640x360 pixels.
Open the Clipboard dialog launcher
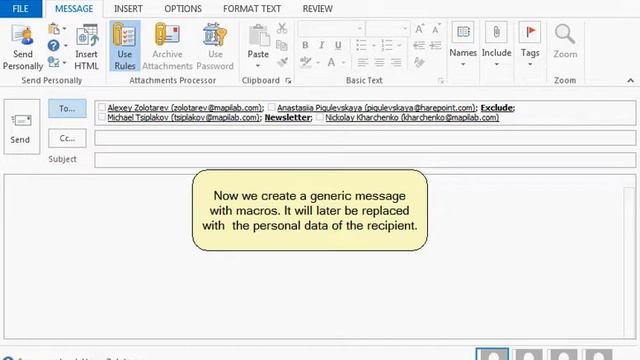pyautogui.click(x=288, y=81)
